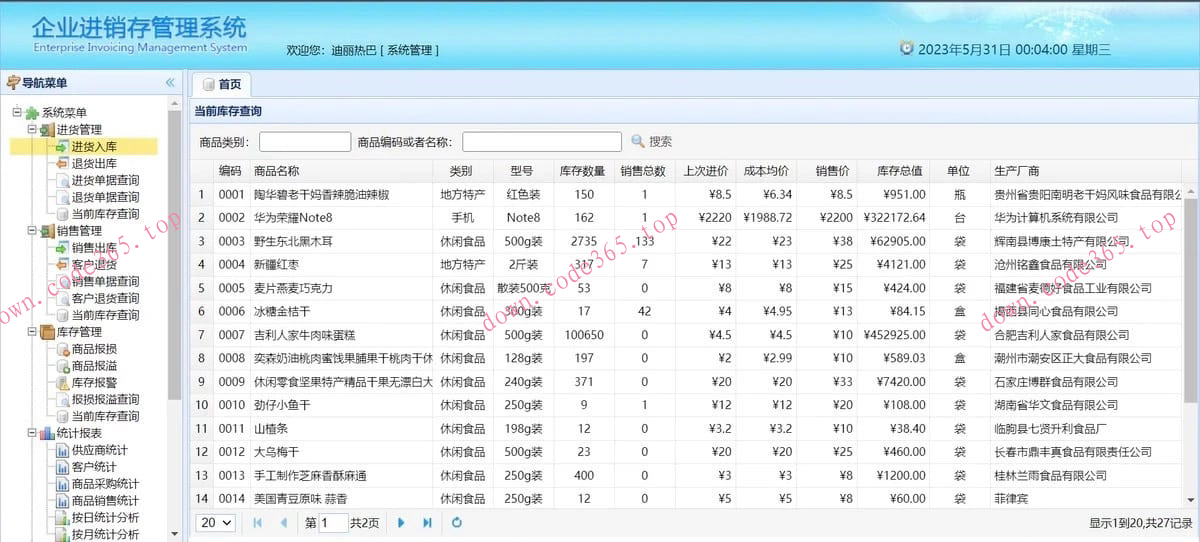
Task: Open 销售单据查询 tree entry
Action: click(x=104, y=282)
